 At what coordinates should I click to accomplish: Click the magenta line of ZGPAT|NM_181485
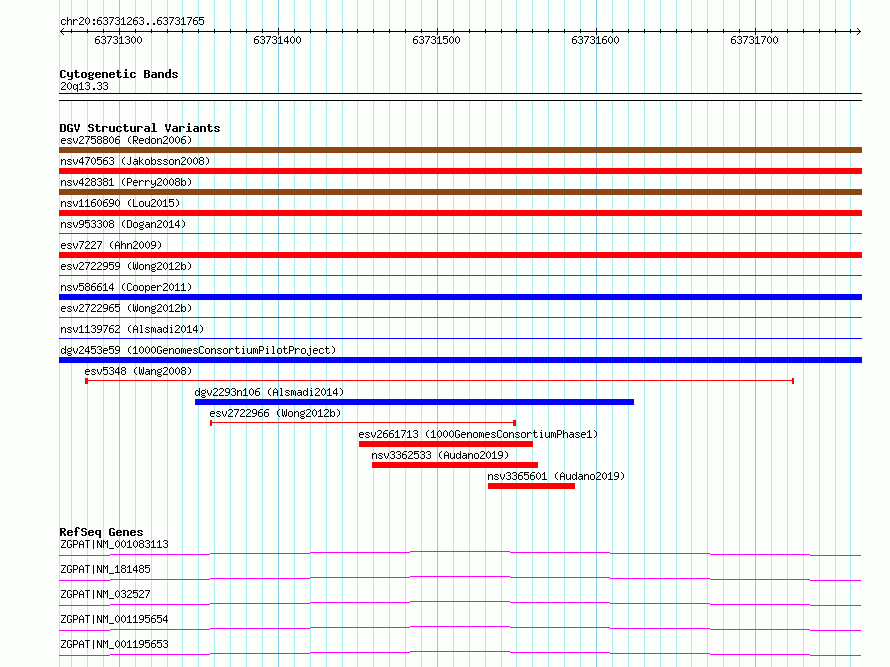pos(460,578)
